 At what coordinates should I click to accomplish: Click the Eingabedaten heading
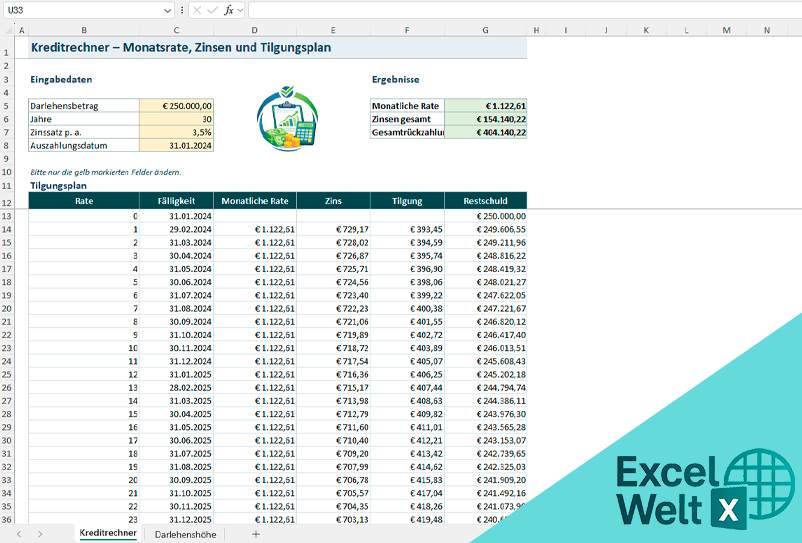tap(61, 79)
